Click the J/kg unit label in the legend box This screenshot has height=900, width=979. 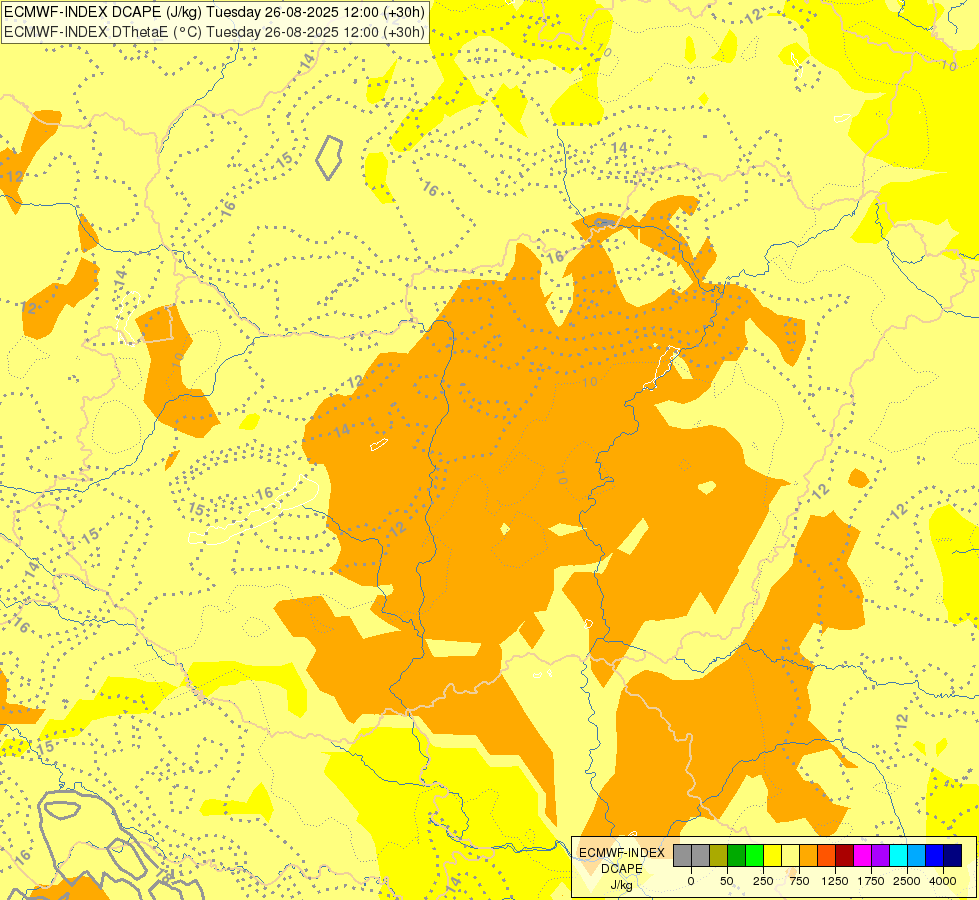pos(622,885)
